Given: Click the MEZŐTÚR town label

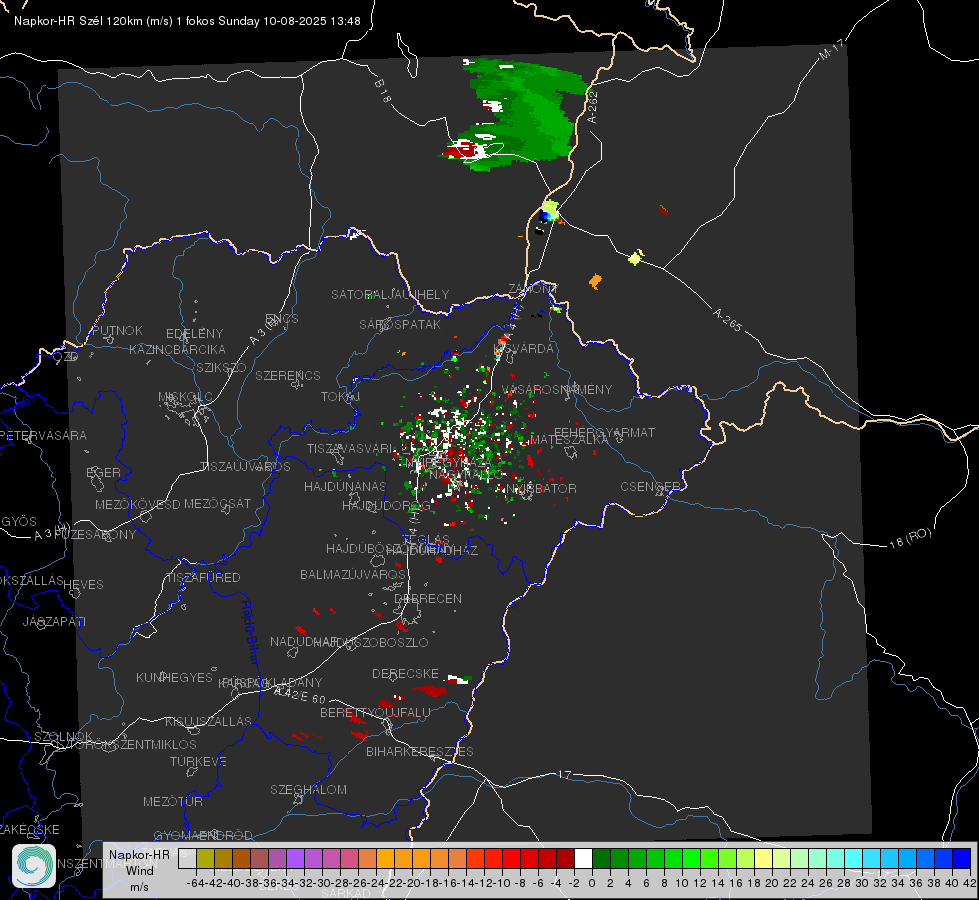Looking at the screenshot, I should coord(173,801).
